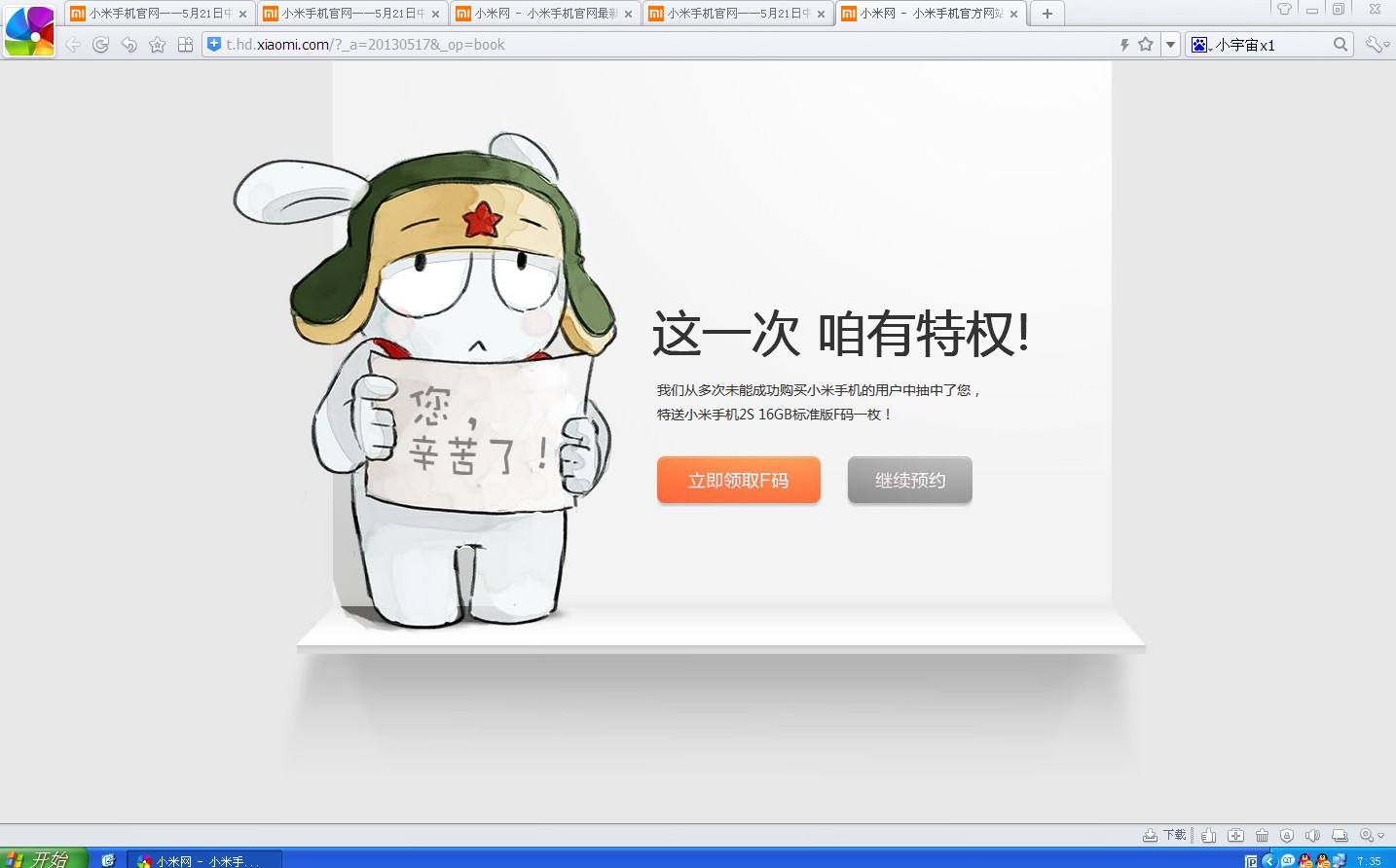The width and height of the screenshot is (1396, 868).
Task: Click the site info icon before the URL
Action: pyautogui.click(x=214, y=44)
